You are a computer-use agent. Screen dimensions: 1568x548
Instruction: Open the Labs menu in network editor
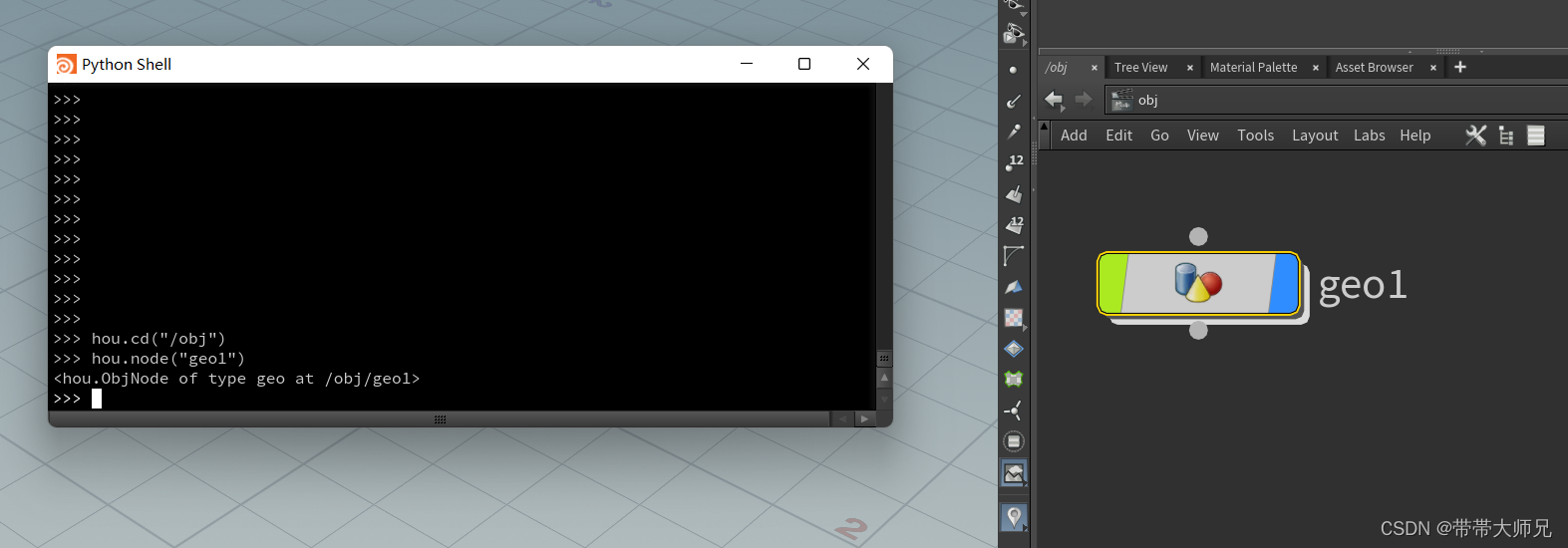pyautogui.click(x=1369, y=136)
